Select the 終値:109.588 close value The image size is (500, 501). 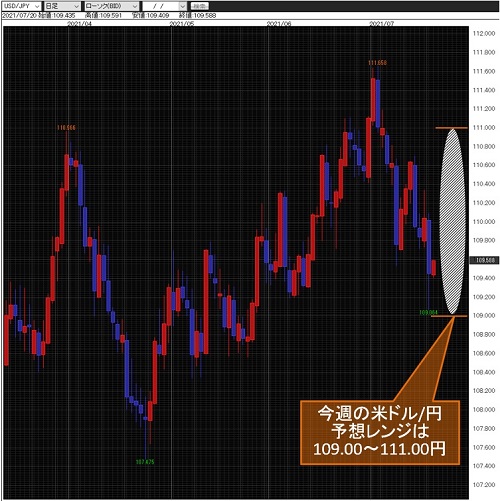(198, 15)
